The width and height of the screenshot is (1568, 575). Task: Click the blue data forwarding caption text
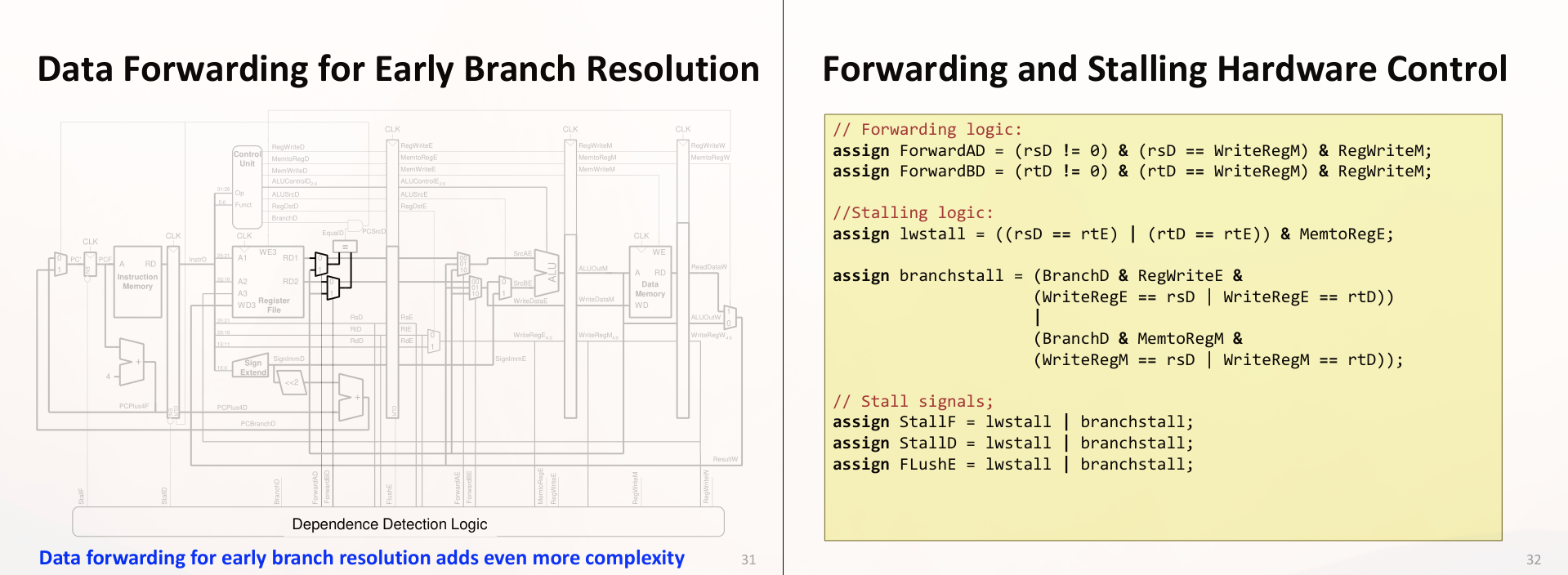coord(361,558)
